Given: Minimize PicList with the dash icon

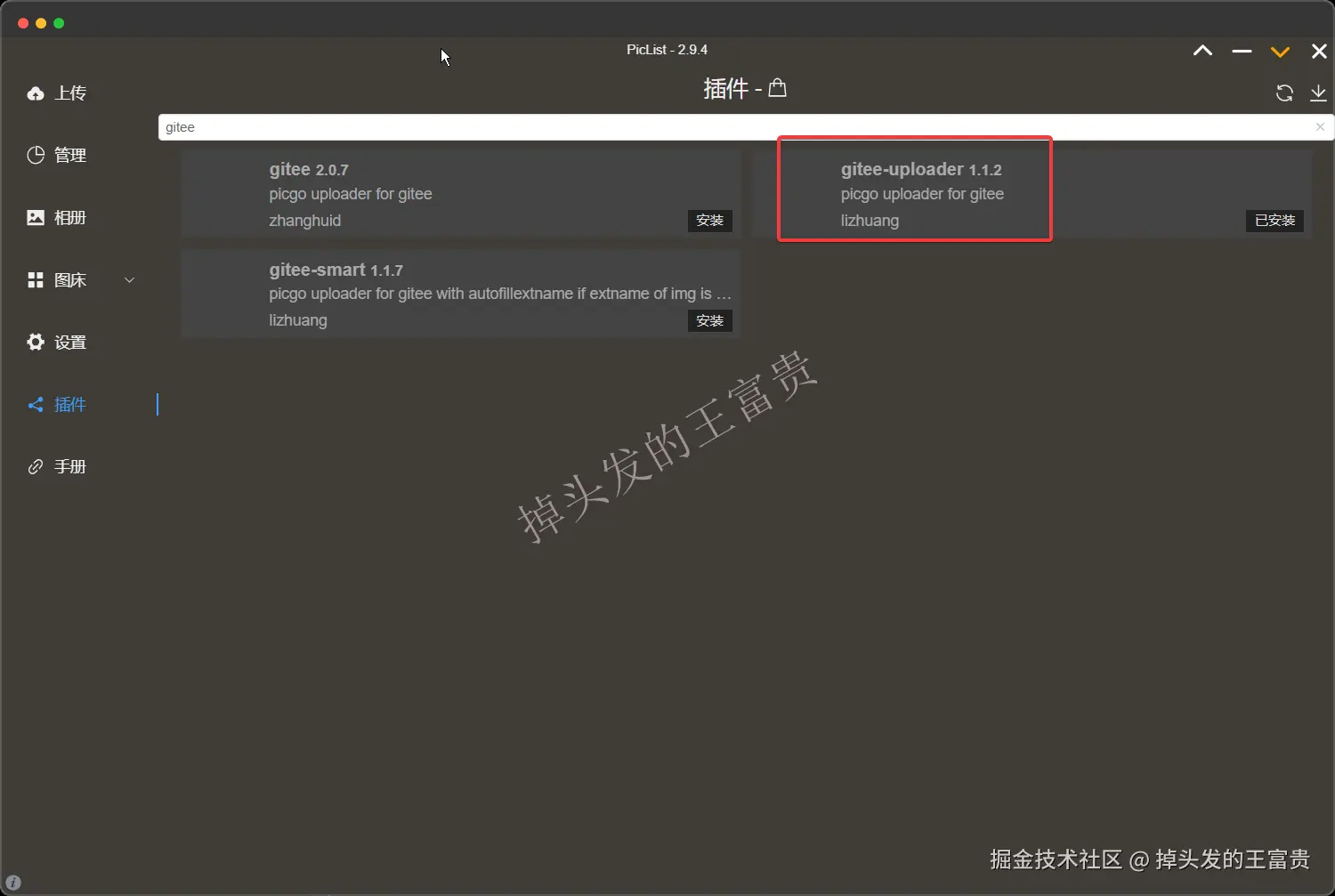Looking at the screenshot, I should click(x=1242, y=52).
